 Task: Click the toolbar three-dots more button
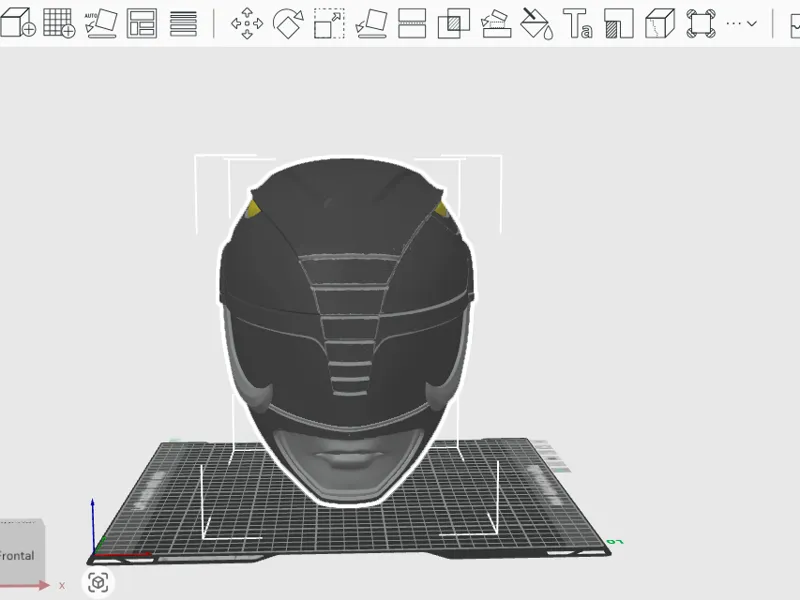[733, 23]
